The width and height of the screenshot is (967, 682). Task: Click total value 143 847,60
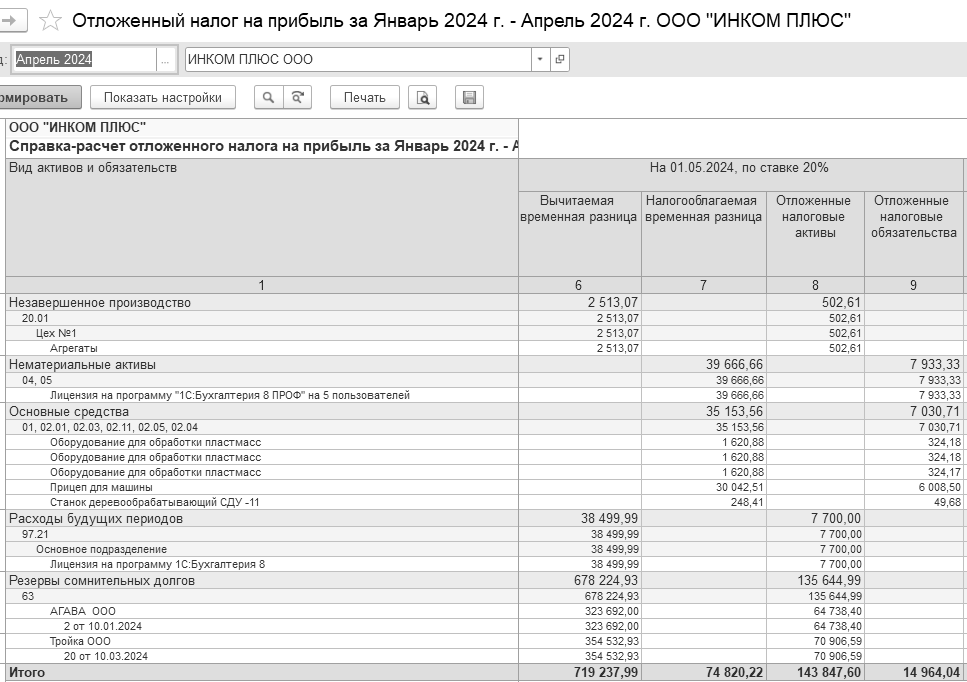pos(829,672)
